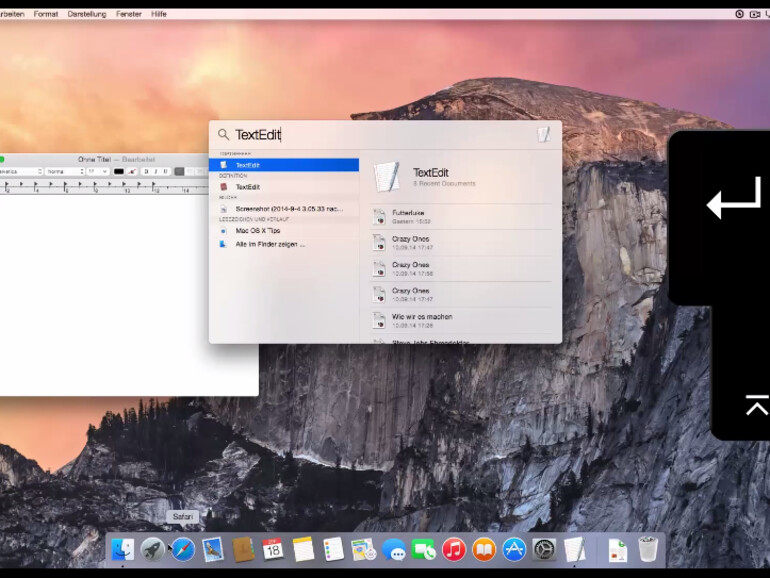Open Maps icon in Dock

(363, 549)
